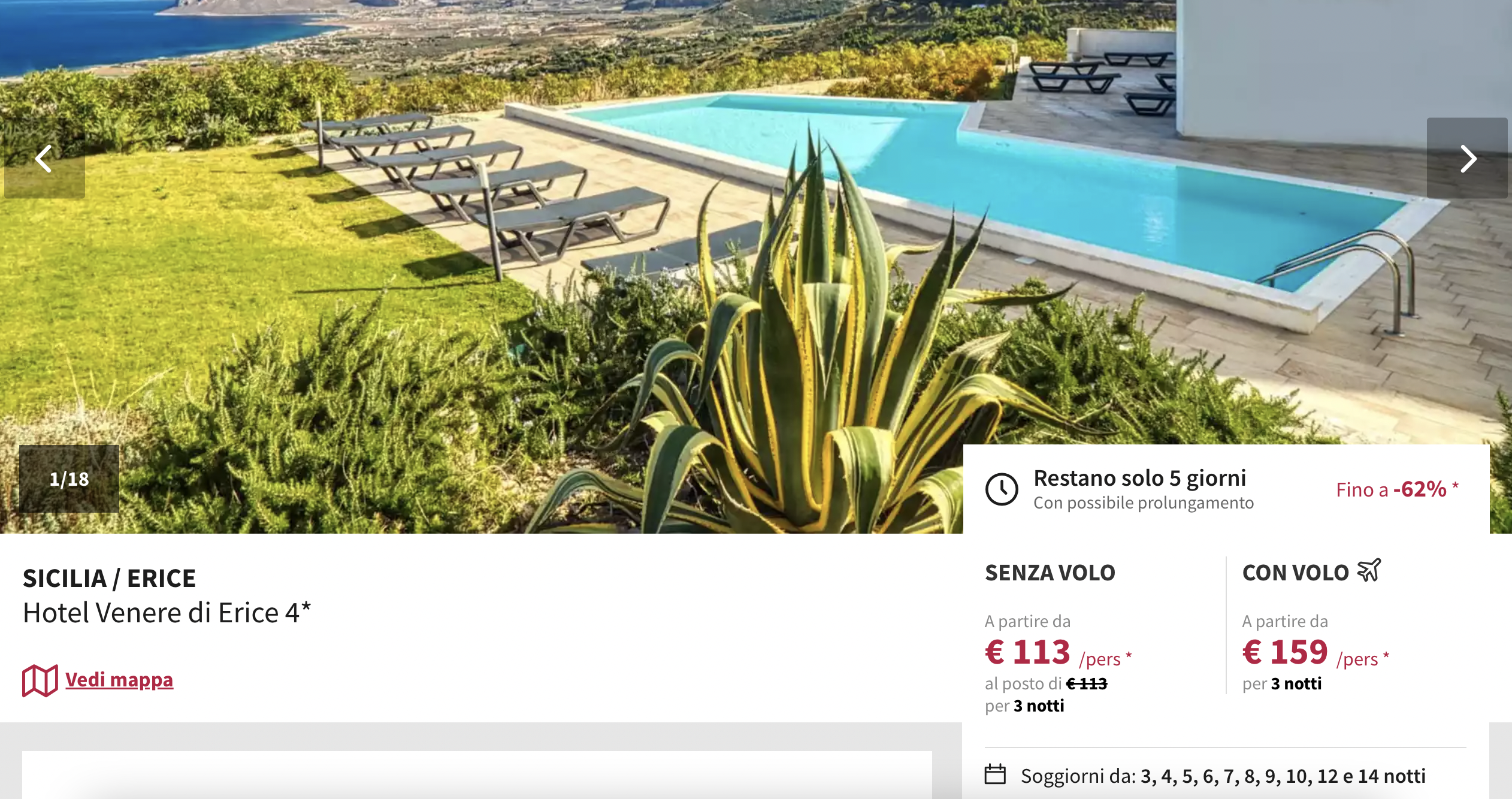Open the map icon next to Vedi mappa

tap(40, 680)
